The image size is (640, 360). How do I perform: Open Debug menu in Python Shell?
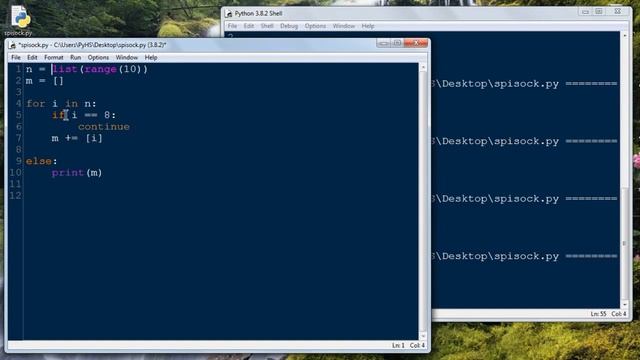pyautogui.click(x=289, y=26)
